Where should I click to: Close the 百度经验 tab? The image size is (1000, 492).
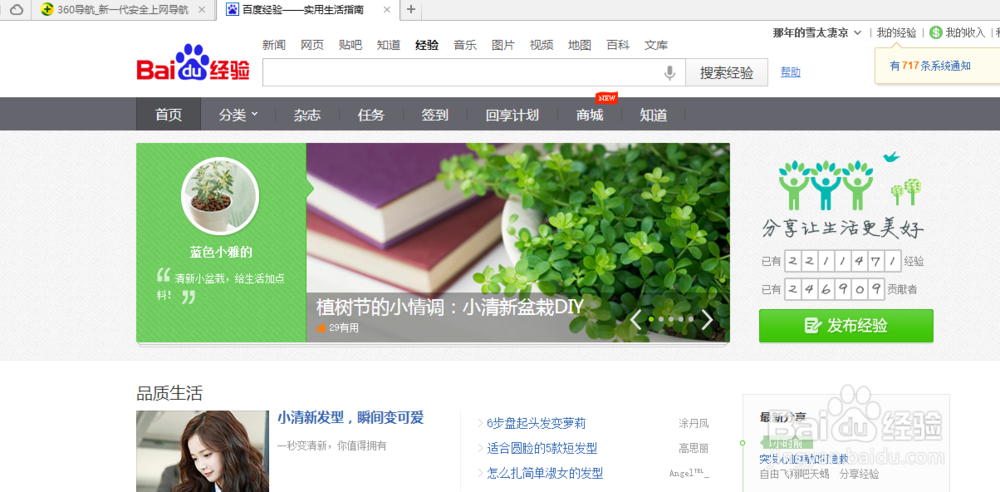coord(386,10)
